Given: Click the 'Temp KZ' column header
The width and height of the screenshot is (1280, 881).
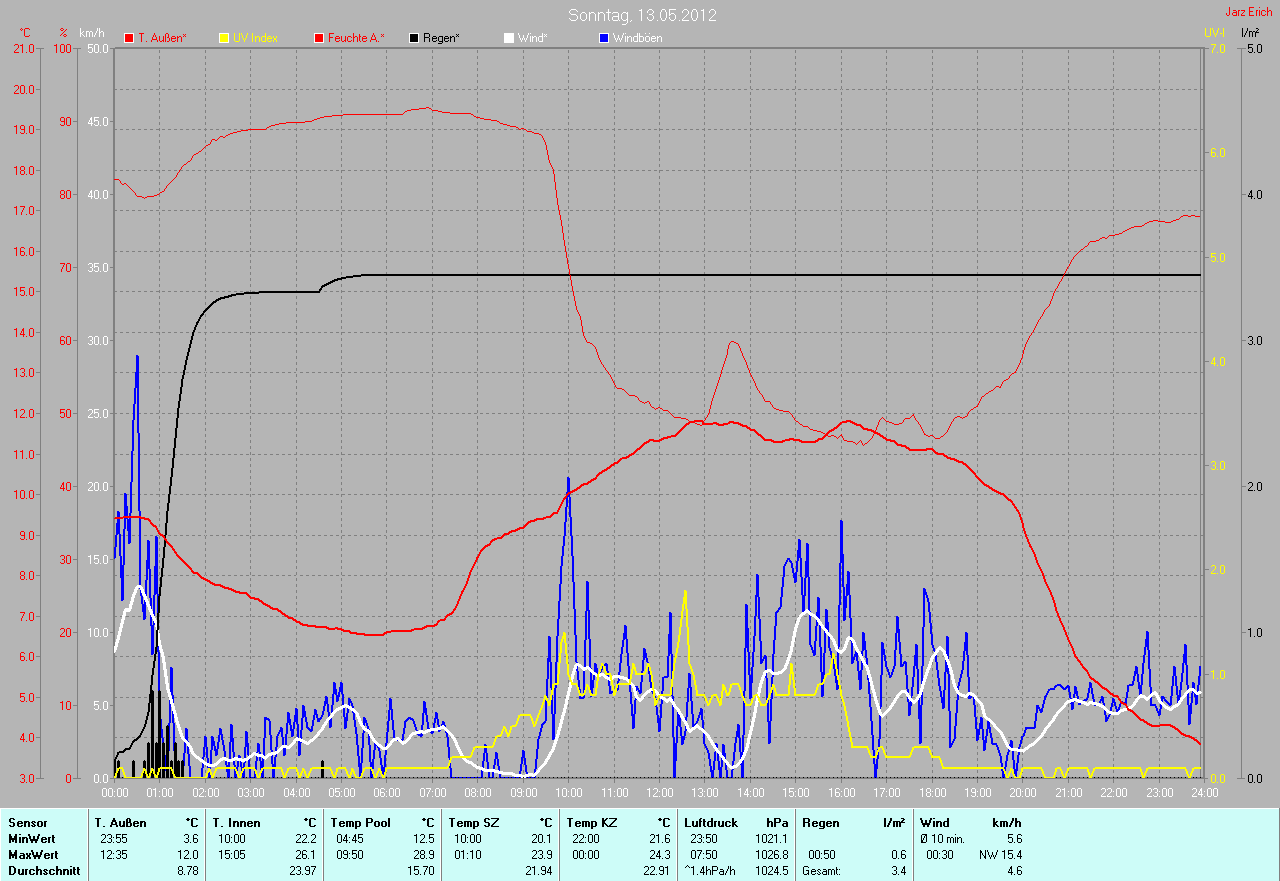Looking at the screenshot, I should 591,822.
